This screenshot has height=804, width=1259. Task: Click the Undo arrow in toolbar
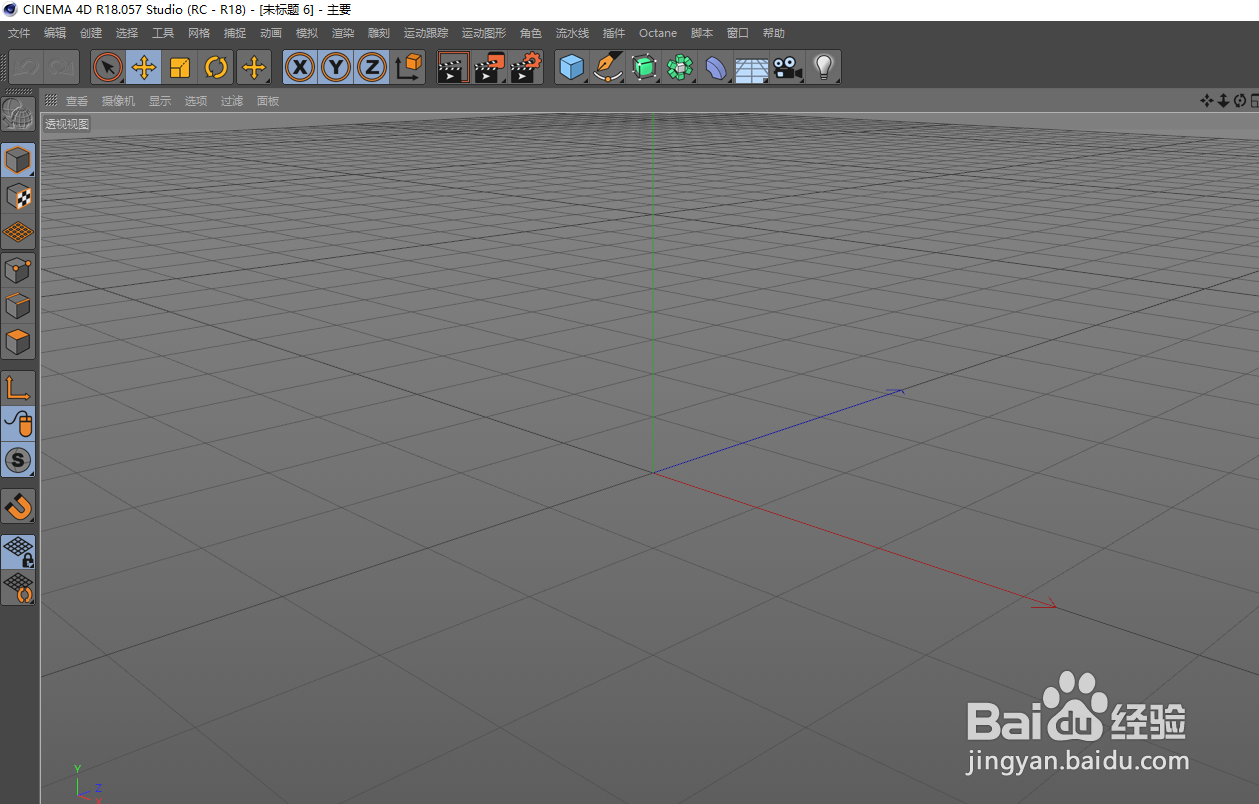(27, 67)
